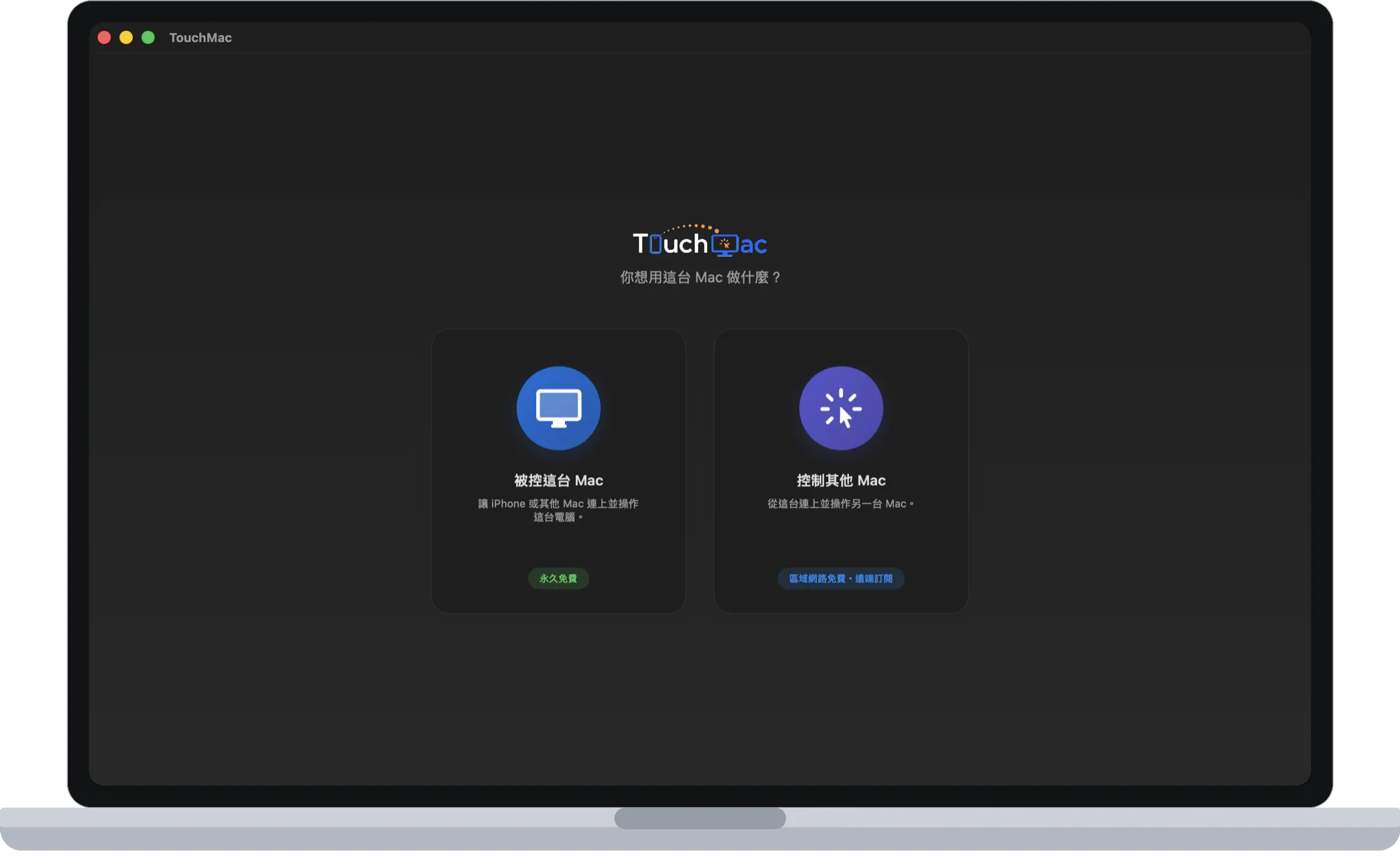
Task: Click the blue monitor icon for 被控這台 Mac
Action: pos(559,408)
